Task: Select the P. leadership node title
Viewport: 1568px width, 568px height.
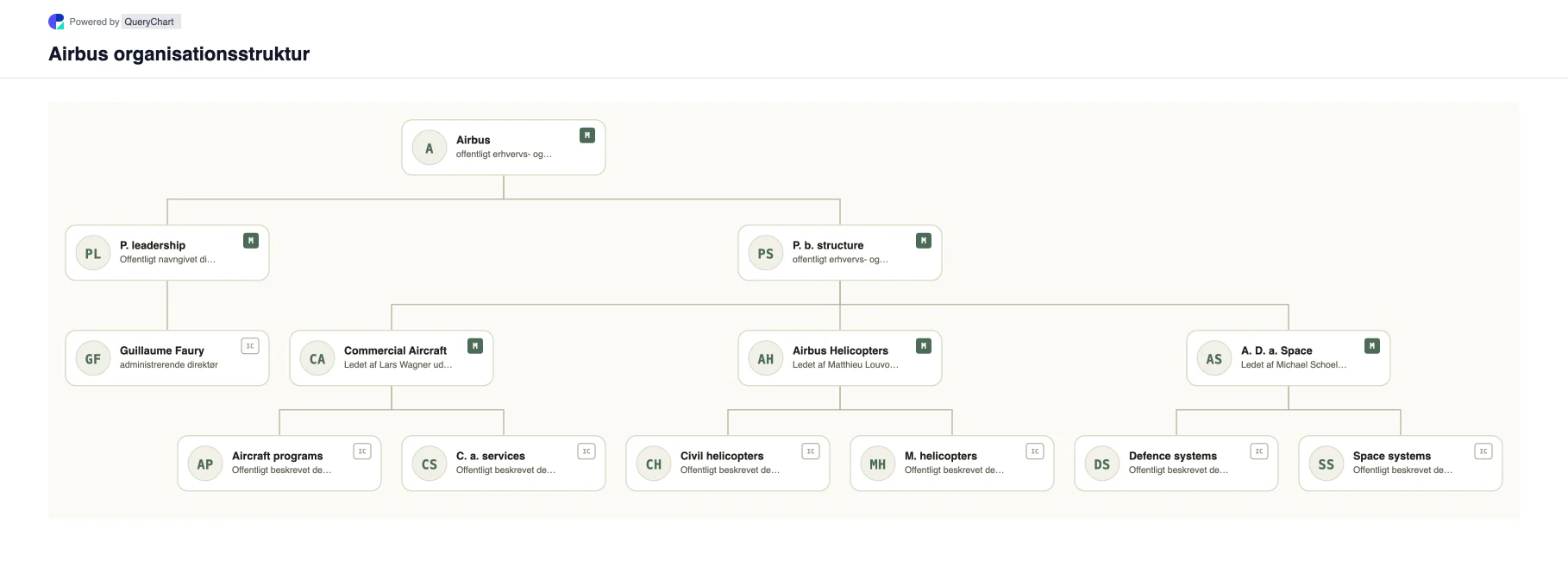Action: click(x=153, y=245)
